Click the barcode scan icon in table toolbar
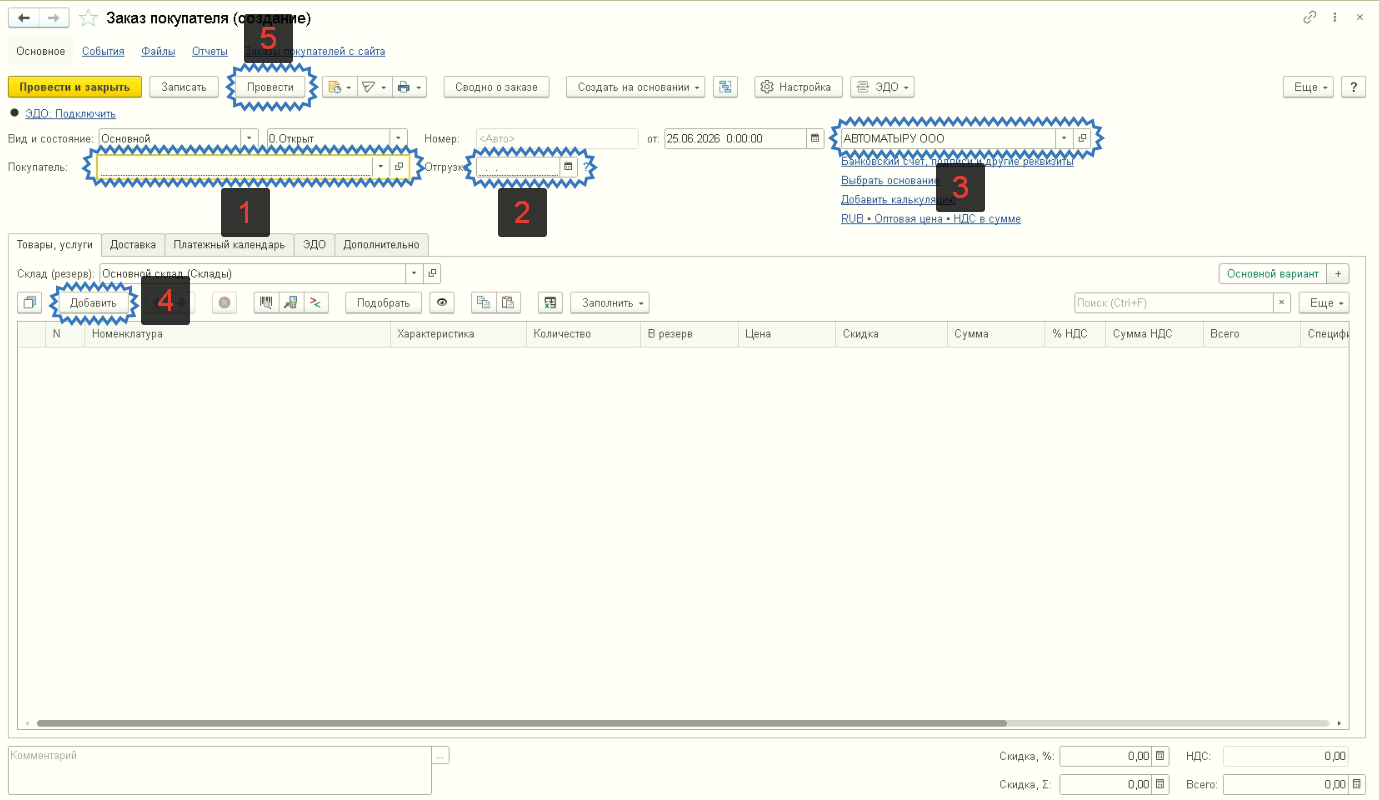The height and width of the screenshot is (800, 1379). [x=266, y=302]
